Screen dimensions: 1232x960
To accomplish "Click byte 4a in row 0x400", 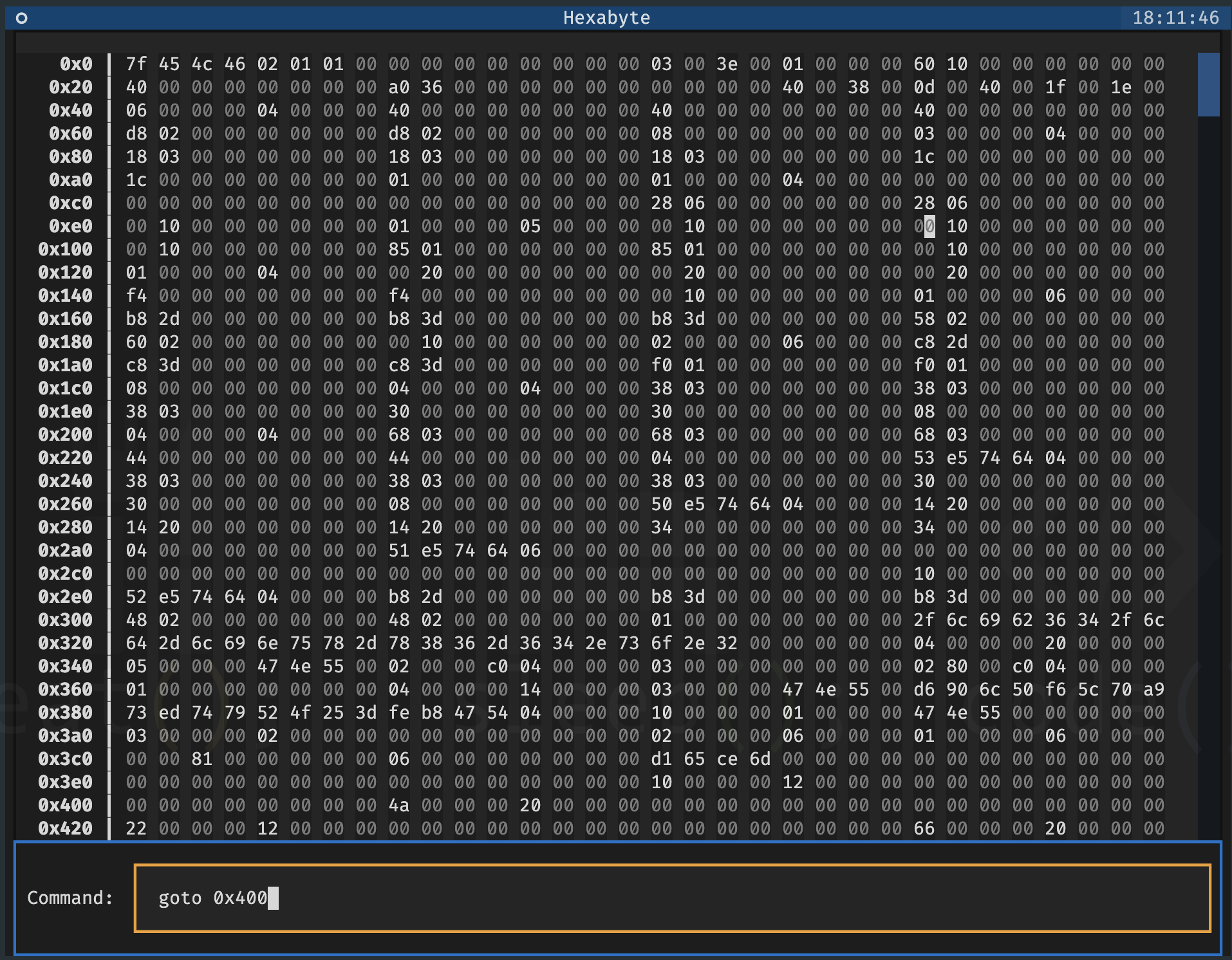I will click(x=399, y=805).
